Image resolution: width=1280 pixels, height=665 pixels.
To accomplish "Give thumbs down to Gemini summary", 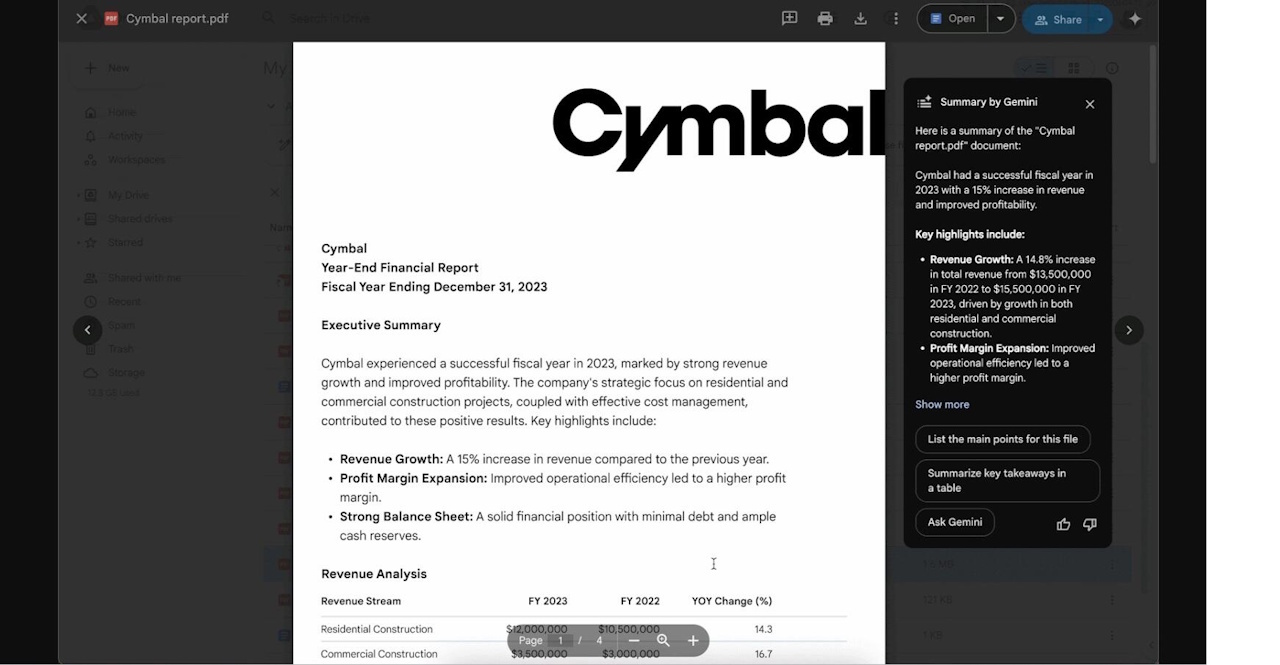I will [x=1090, y=524].
